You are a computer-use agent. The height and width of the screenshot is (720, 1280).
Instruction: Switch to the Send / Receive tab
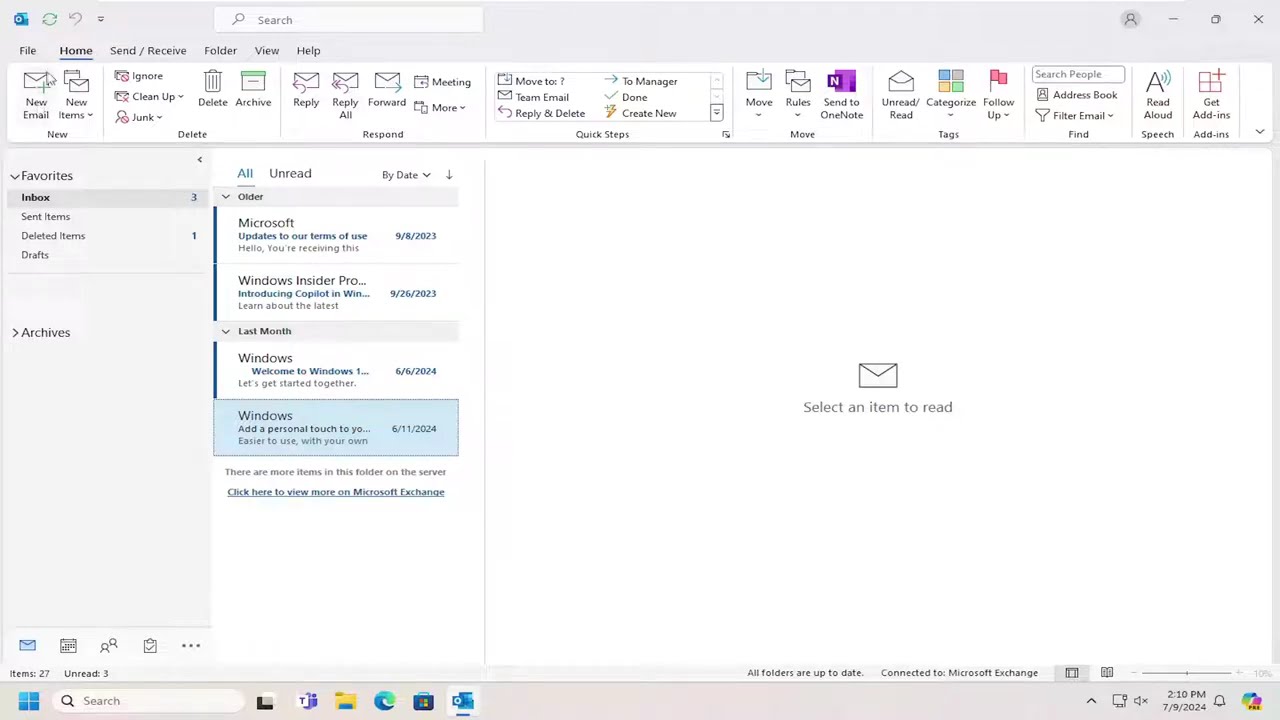pos(148,50)
